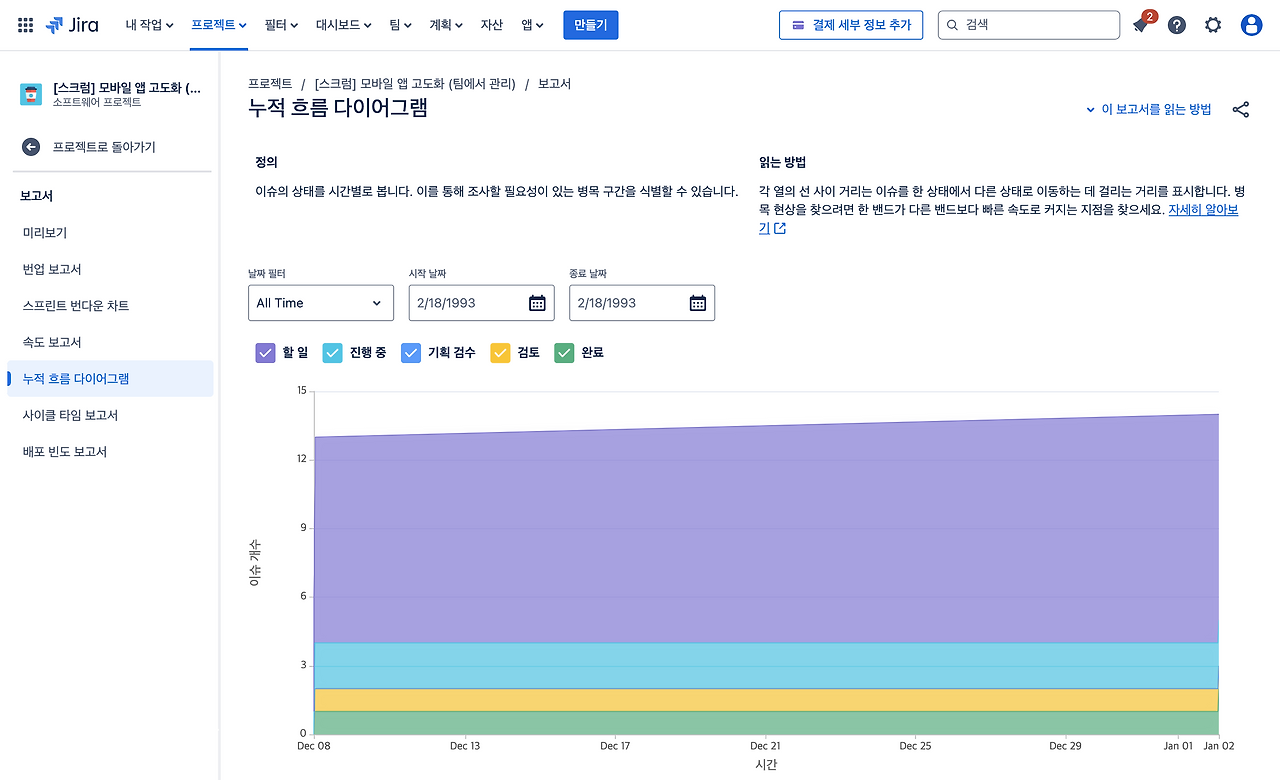Click the share icon next to the report title
The height and width of the screenshot is (780, 1280).
[1241, 109]
